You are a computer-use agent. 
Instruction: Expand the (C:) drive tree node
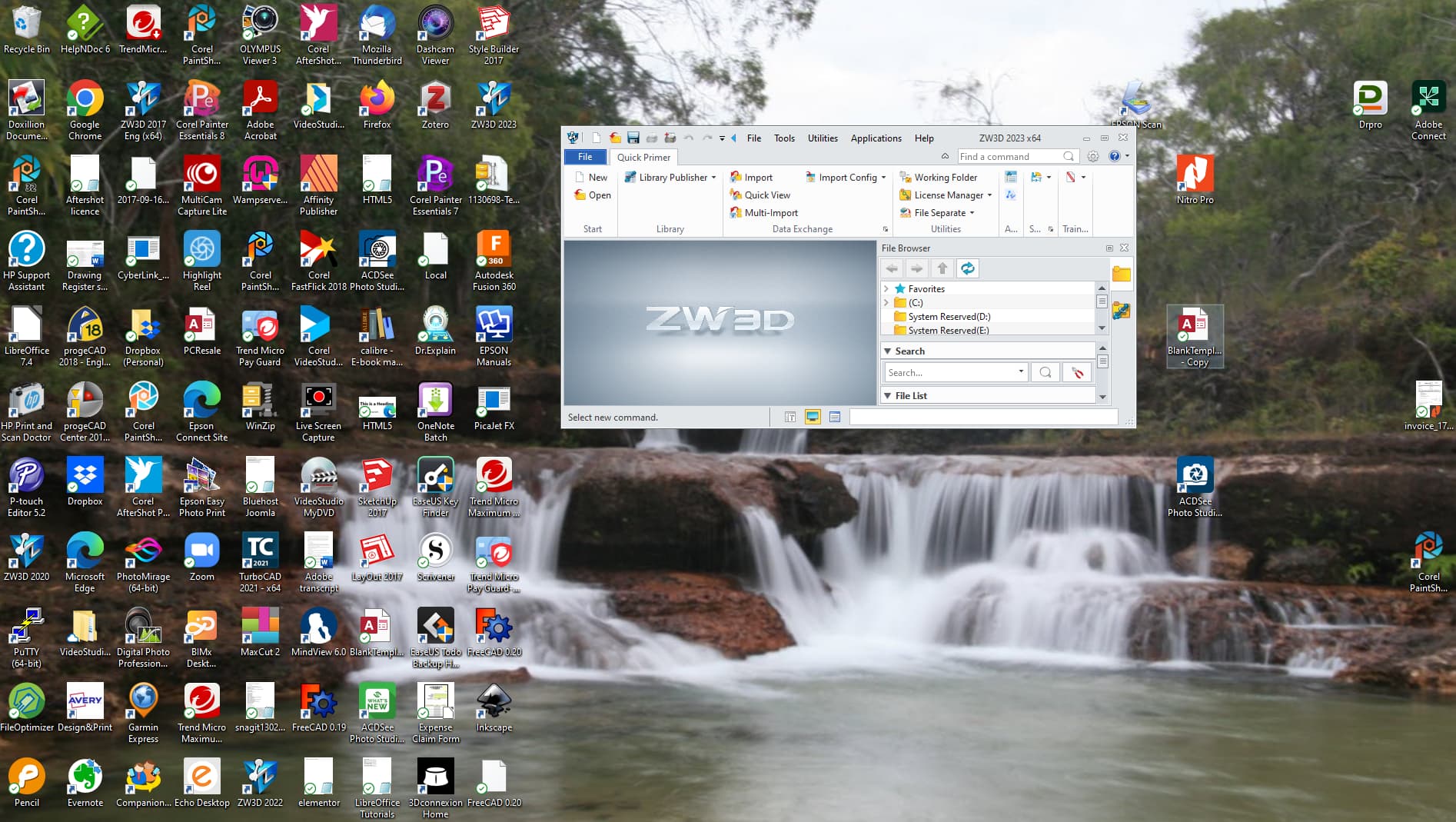pos(886,302)
